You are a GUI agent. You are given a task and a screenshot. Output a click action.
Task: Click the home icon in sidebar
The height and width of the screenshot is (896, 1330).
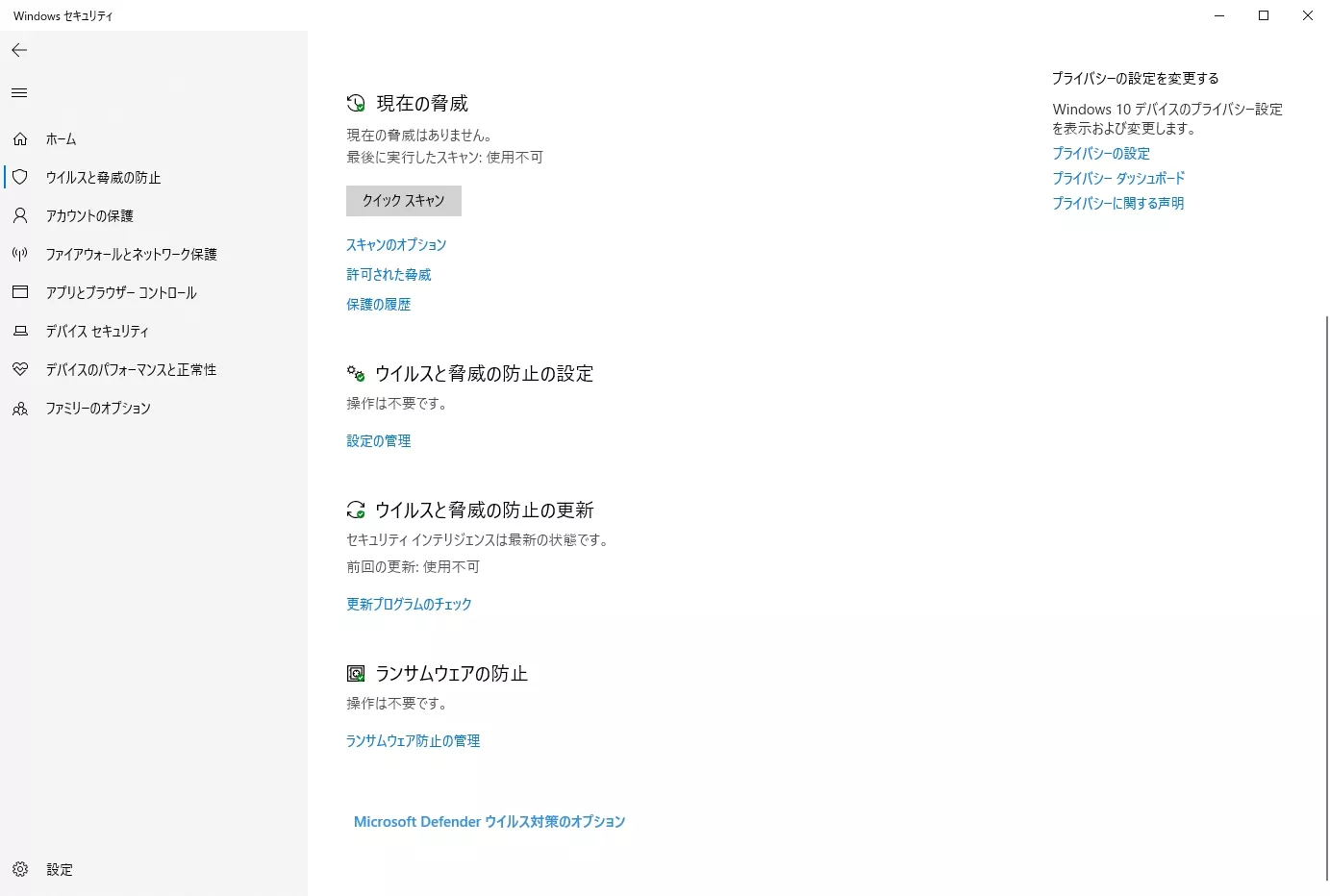click(20, 139)
